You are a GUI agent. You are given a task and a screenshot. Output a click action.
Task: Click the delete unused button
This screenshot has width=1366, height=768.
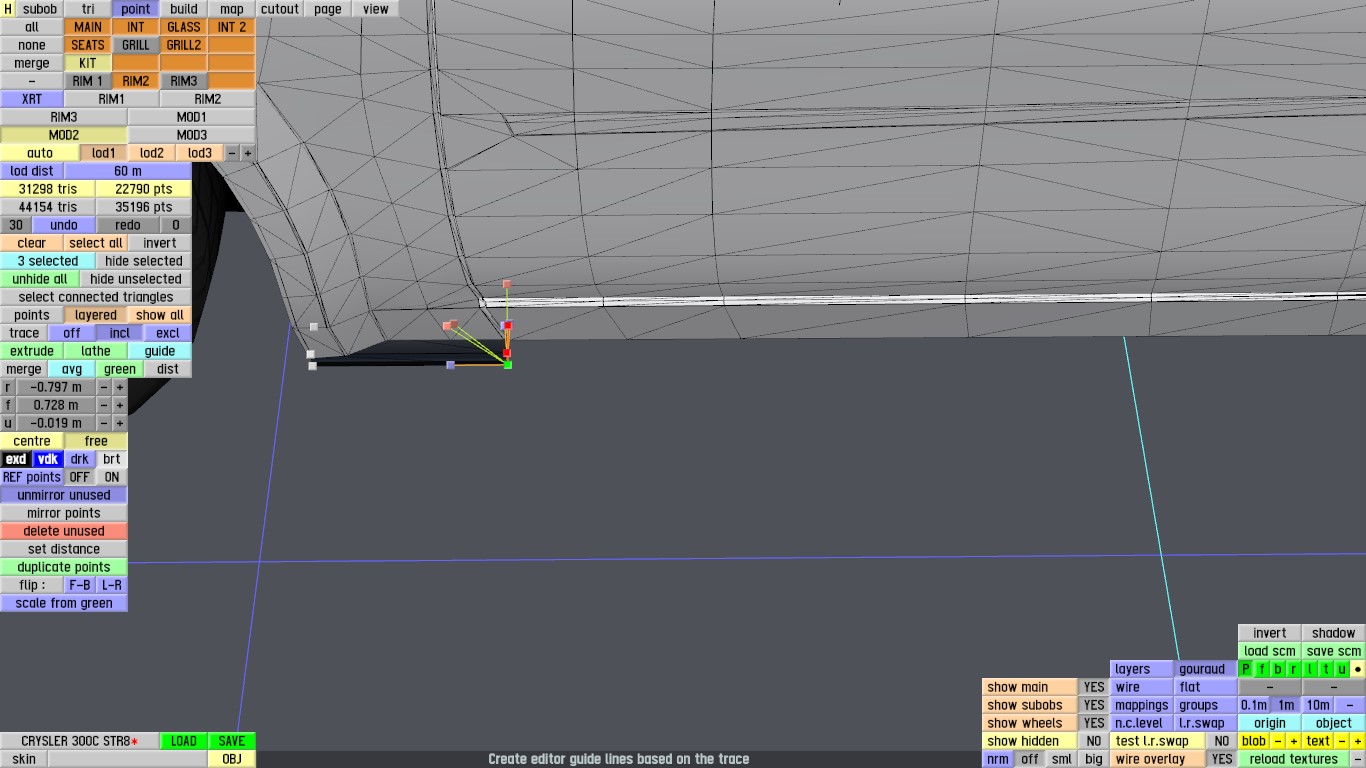[64, 531]
